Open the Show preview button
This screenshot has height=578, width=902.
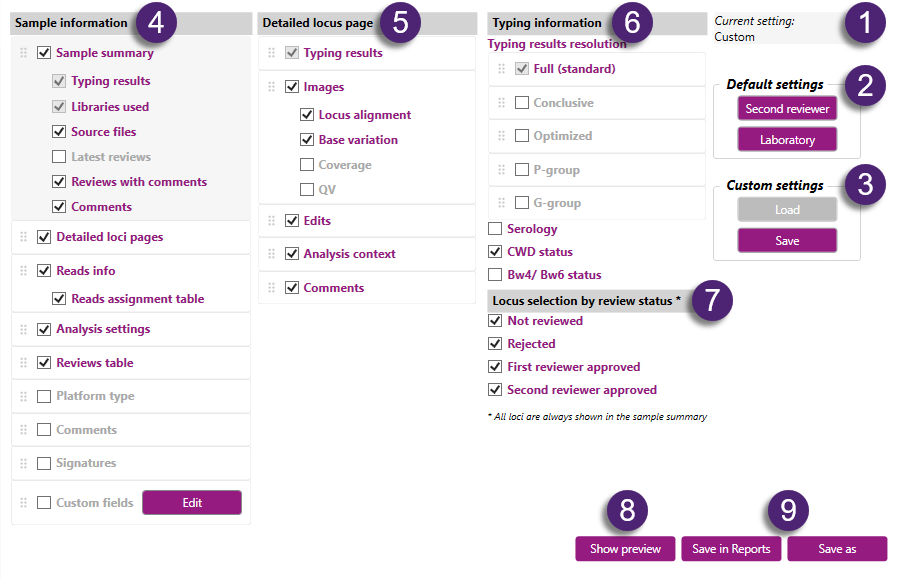[x=625, y=549]
